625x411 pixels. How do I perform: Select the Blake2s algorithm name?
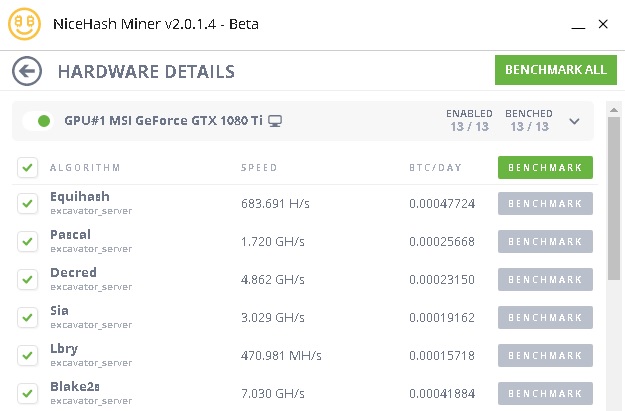[x=75, y=386]
